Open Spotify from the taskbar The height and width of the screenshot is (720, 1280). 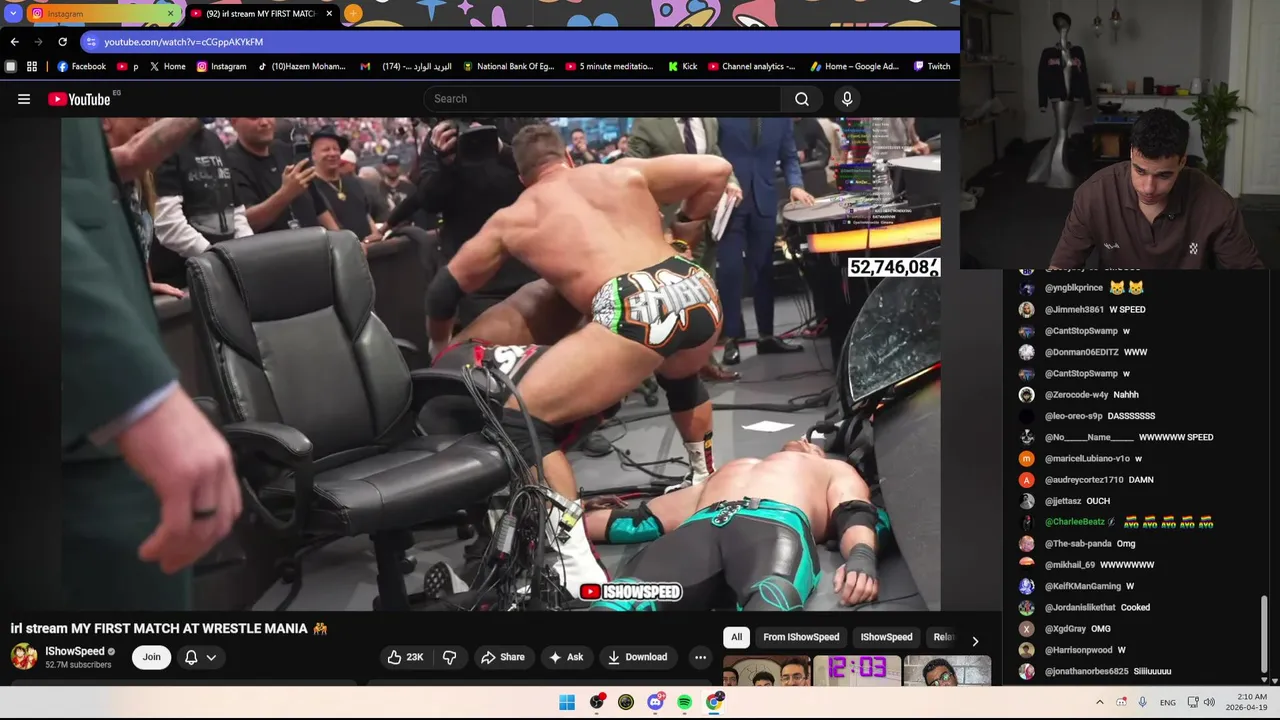tap(684, 702)
